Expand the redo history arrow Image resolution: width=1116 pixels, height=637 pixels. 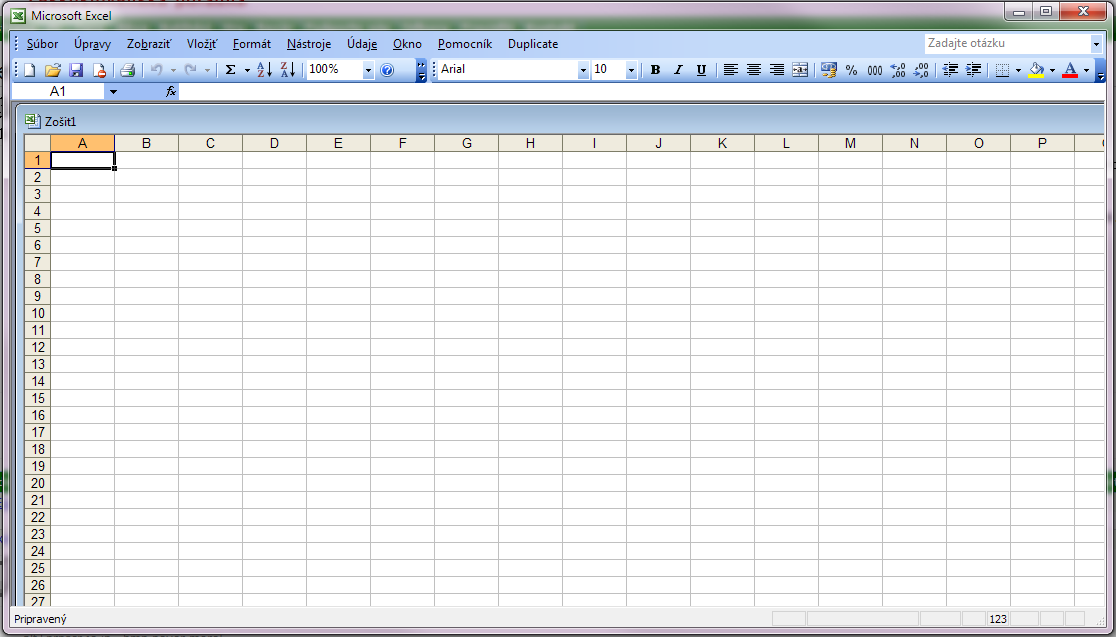click(x=207, y=70)
